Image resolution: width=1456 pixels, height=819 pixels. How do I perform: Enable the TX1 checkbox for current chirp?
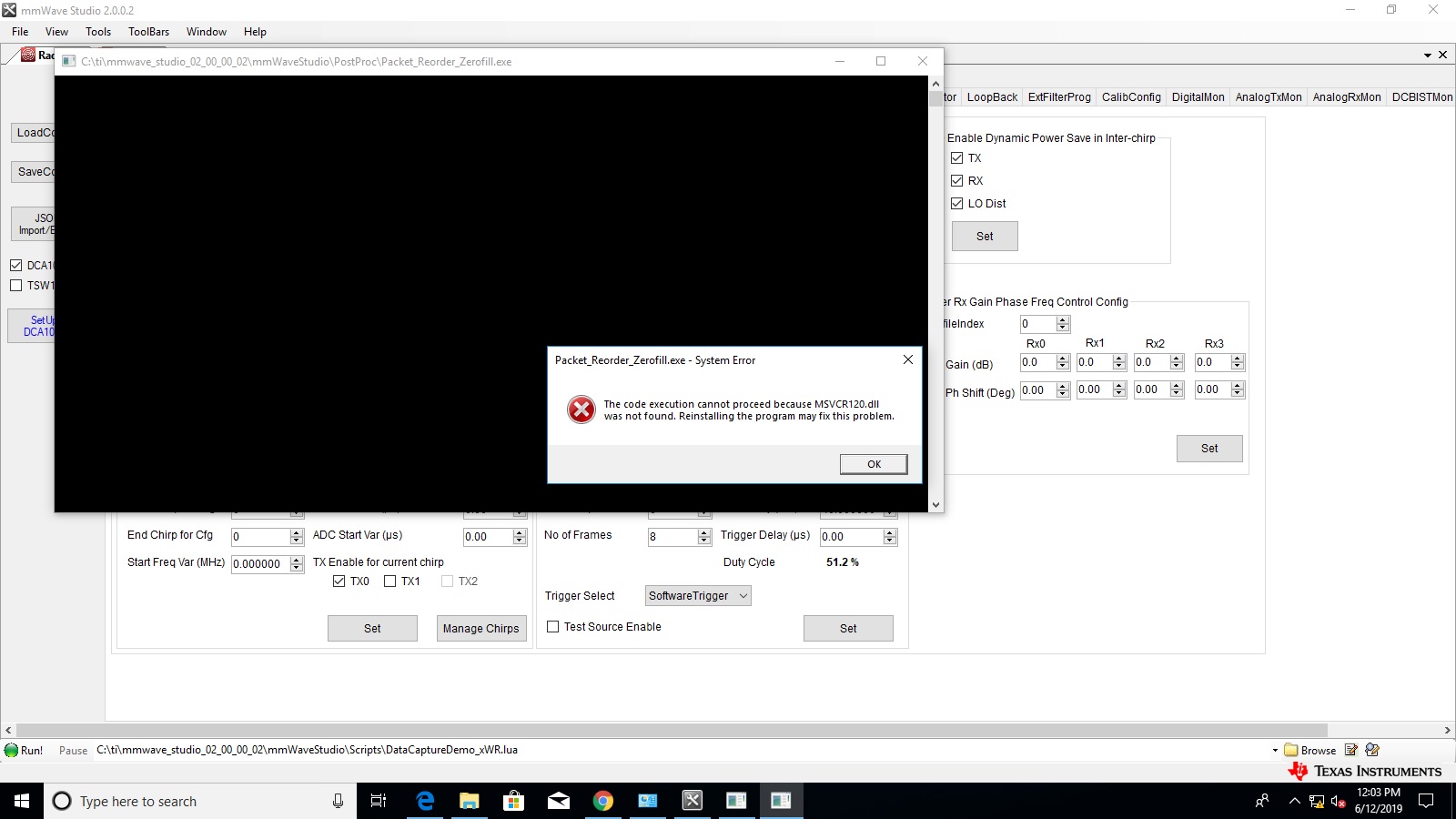(x=389, y=581)
